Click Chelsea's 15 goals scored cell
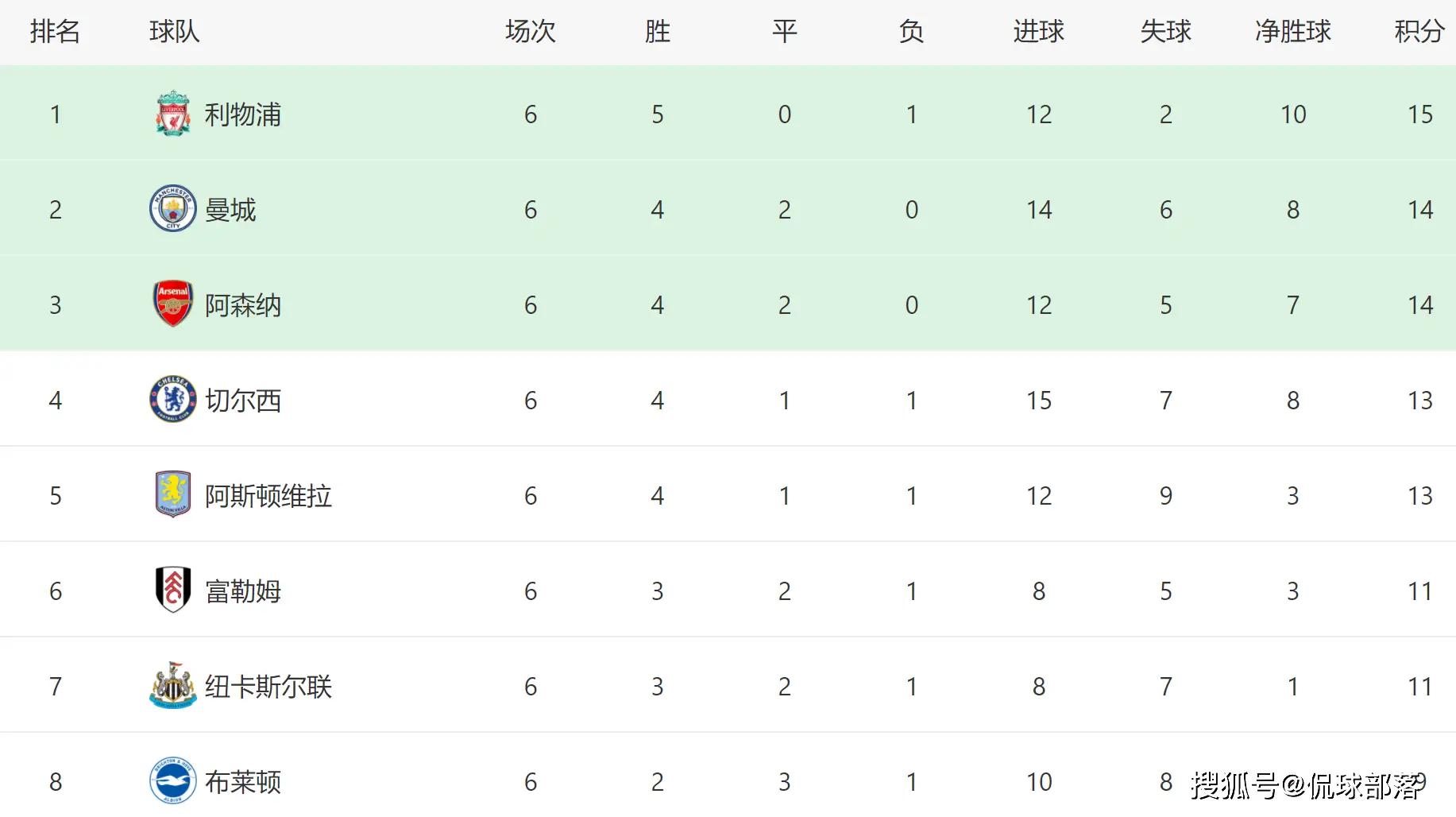Screen dimensions: 1456x817 pos(1039,401)
